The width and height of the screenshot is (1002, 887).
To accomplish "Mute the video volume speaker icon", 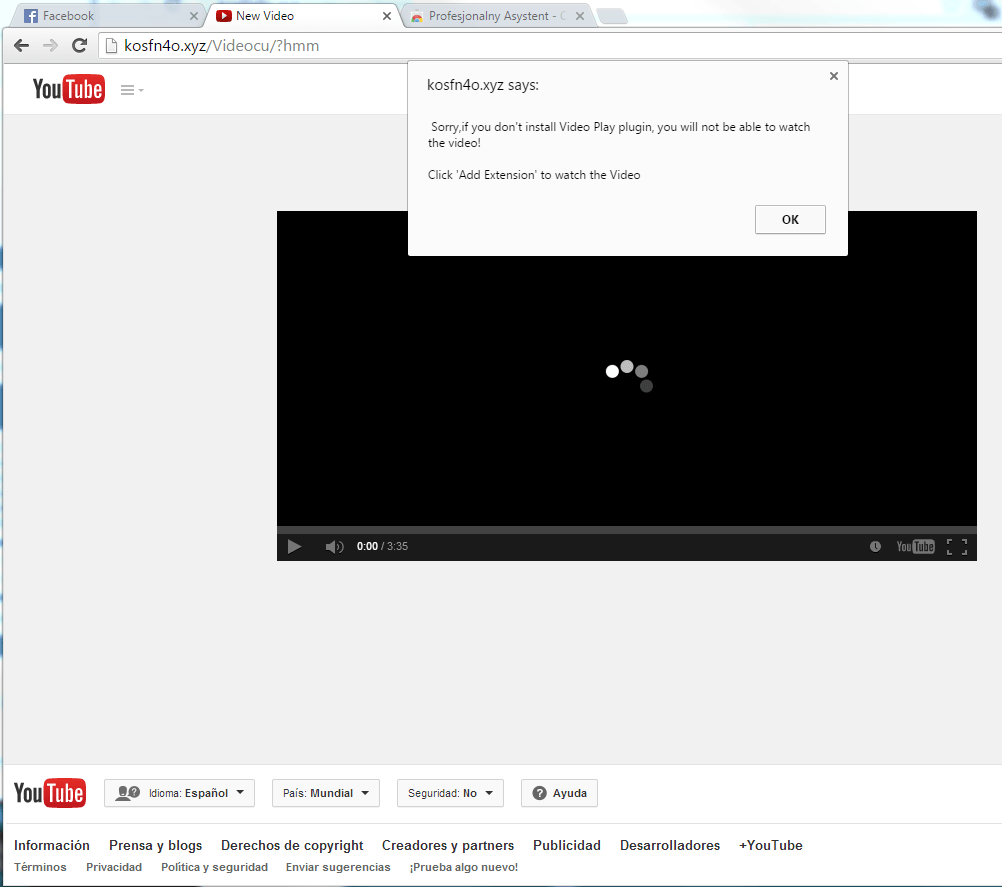I will tap(334, 546).
